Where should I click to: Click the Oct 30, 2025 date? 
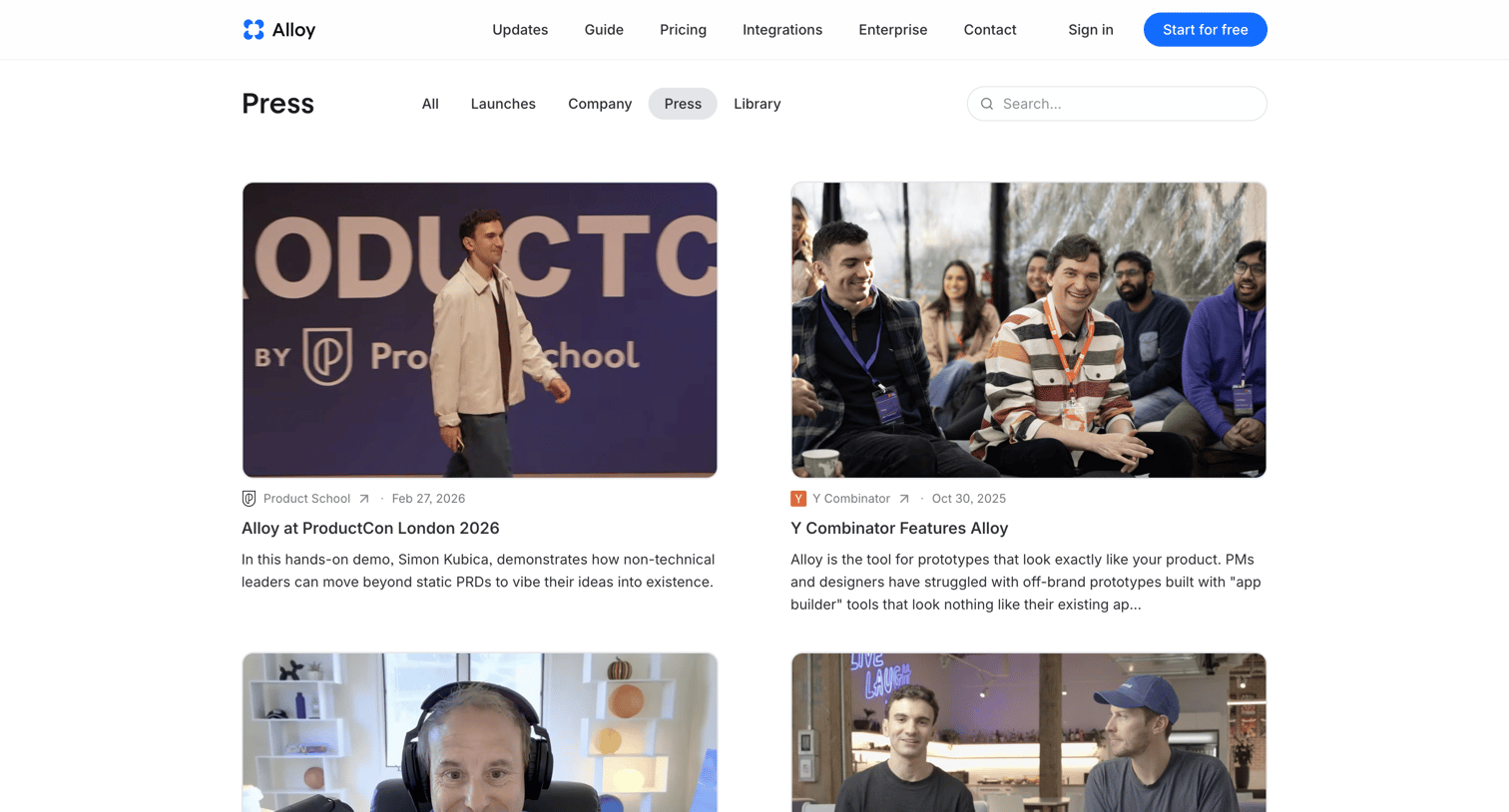click(x=969, y=499)
